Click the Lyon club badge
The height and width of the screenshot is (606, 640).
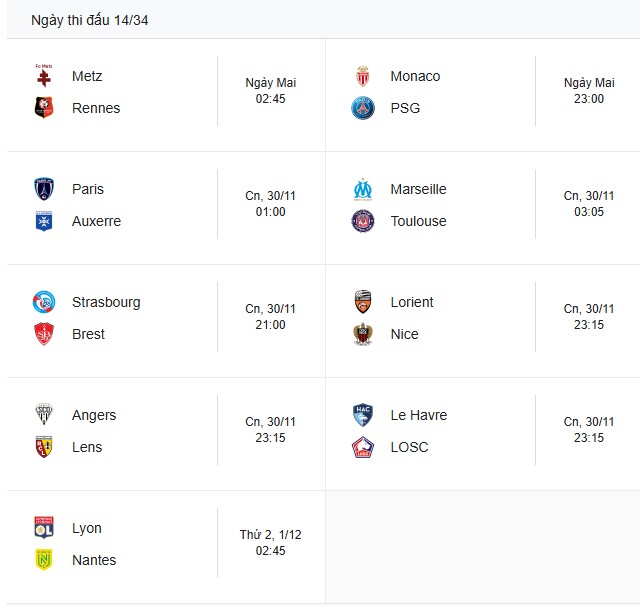pos(43,528)
